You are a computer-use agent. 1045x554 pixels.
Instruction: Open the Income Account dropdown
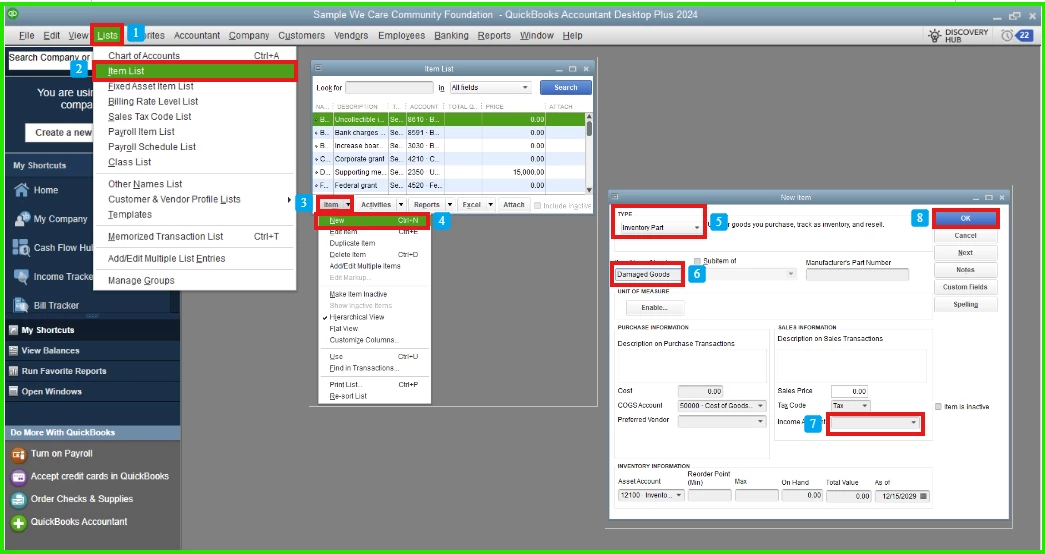point(876,423)
